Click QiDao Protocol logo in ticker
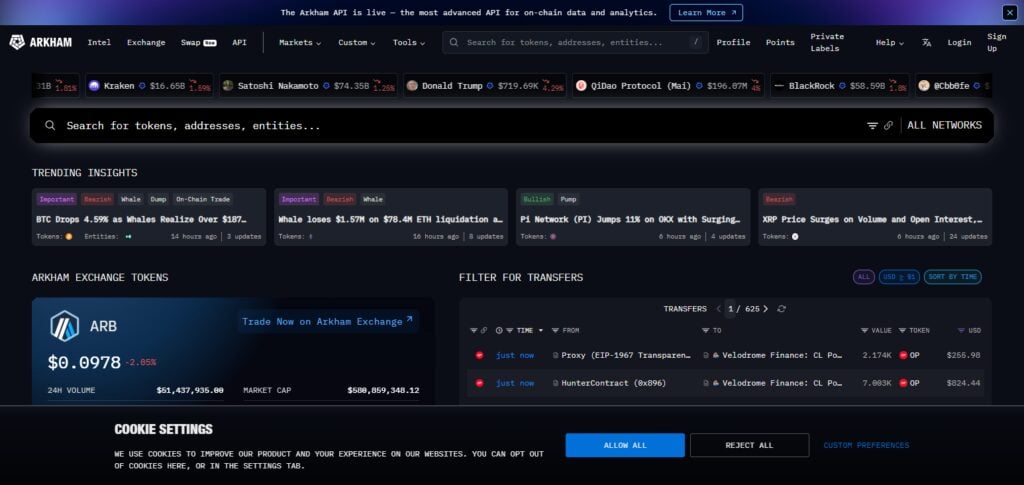Image resolution: width=1024 pixels, height=485 pixels. (x=581, y=86)
